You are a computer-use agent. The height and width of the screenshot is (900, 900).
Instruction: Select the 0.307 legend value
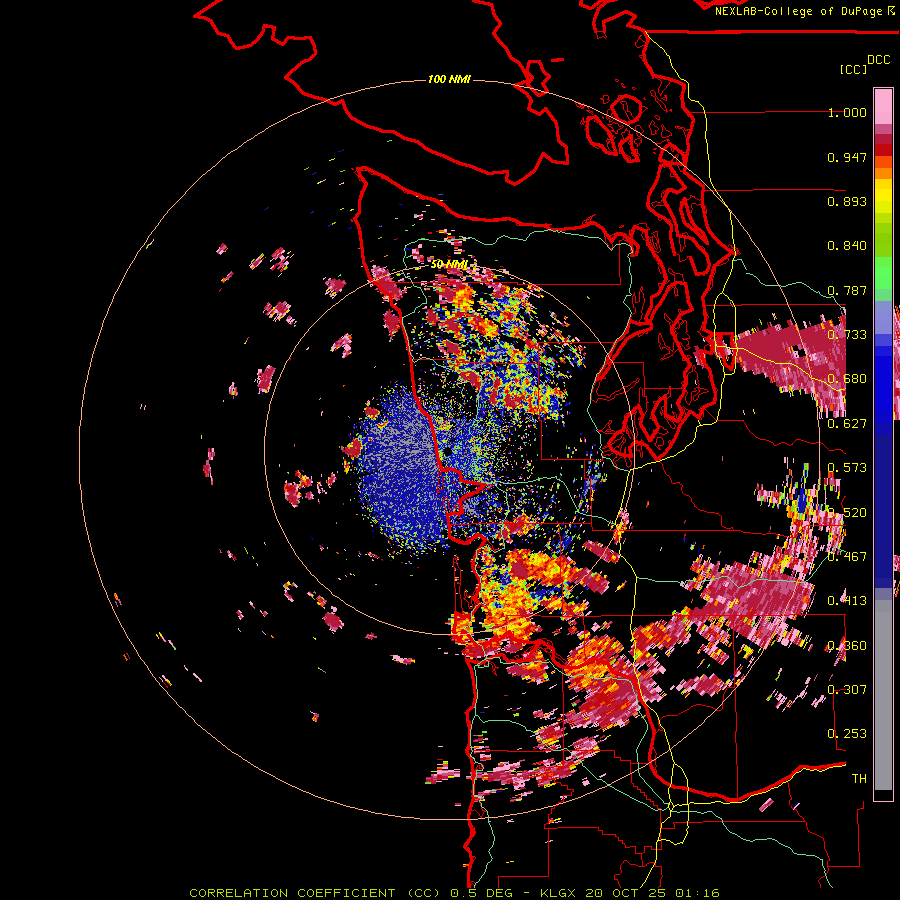847,690
